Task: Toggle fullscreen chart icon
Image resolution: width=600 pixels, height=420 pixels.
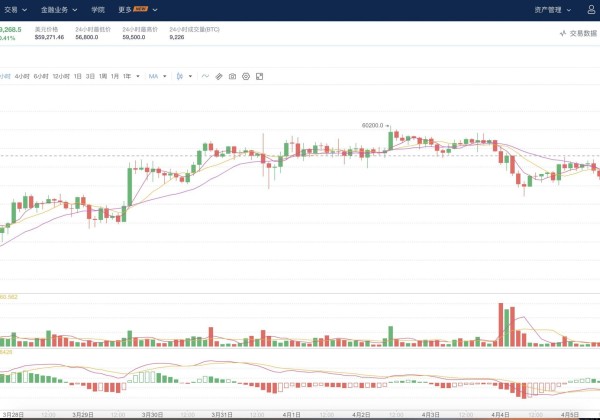Action: [259, 76]
